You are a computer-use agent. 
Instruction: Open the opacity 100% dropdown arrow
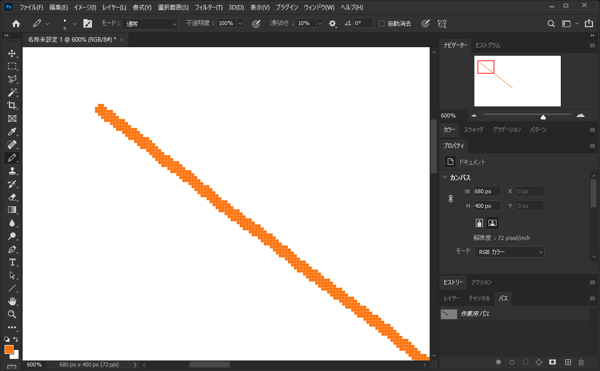pos(240,24)
